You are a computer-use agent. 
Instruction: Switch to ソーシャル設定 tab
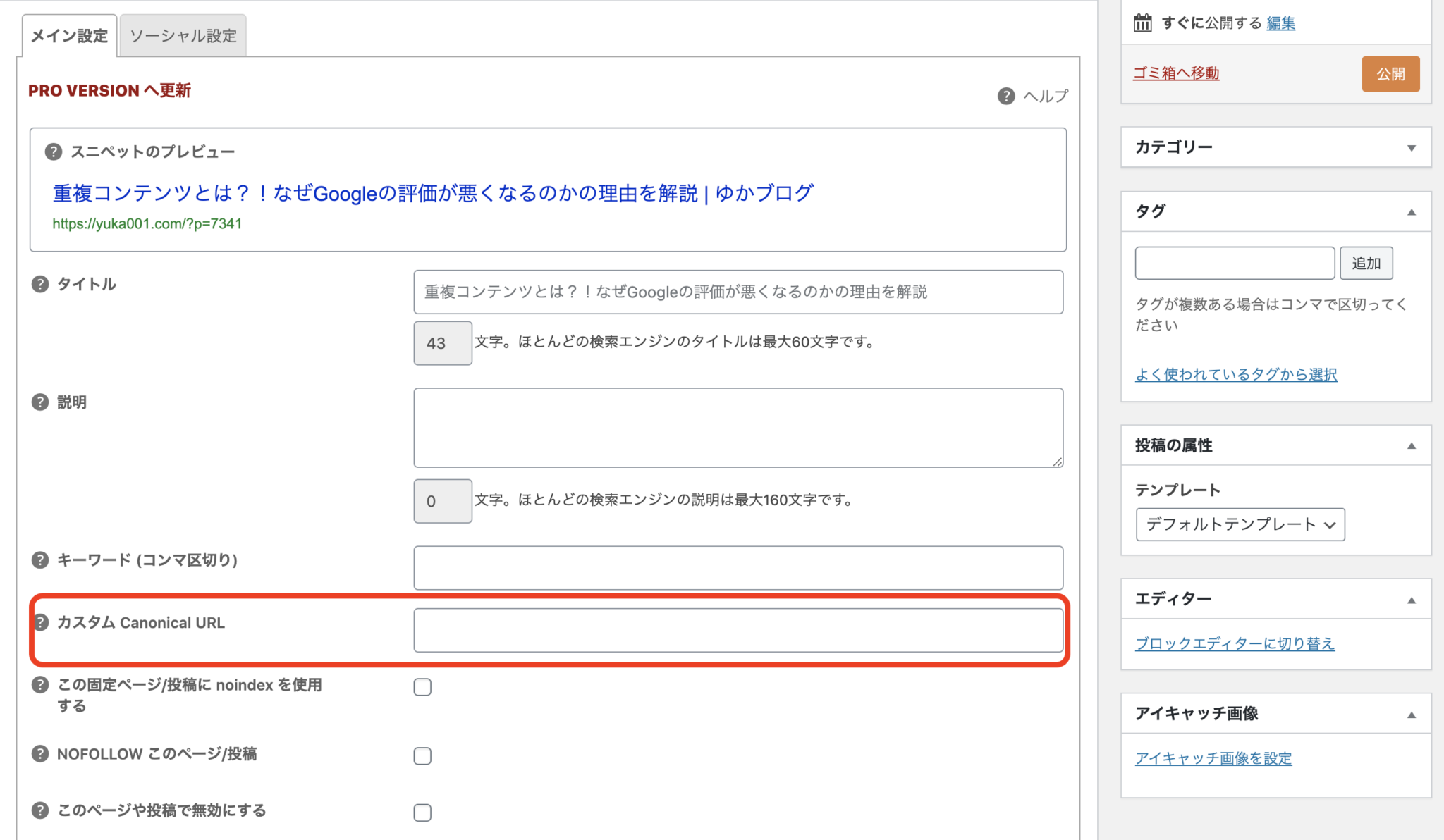183,35
